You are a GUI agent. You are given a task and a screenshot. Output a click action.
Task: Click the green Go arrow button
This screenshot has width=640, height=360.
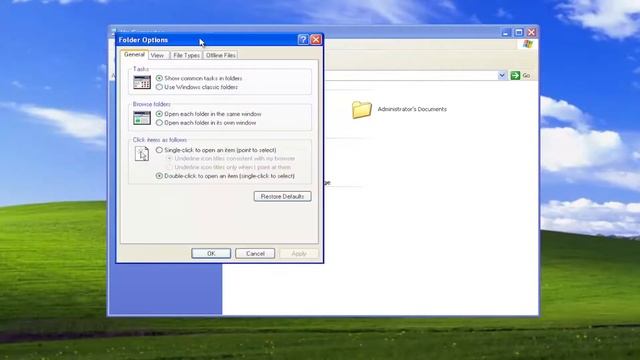pos(515,76)
